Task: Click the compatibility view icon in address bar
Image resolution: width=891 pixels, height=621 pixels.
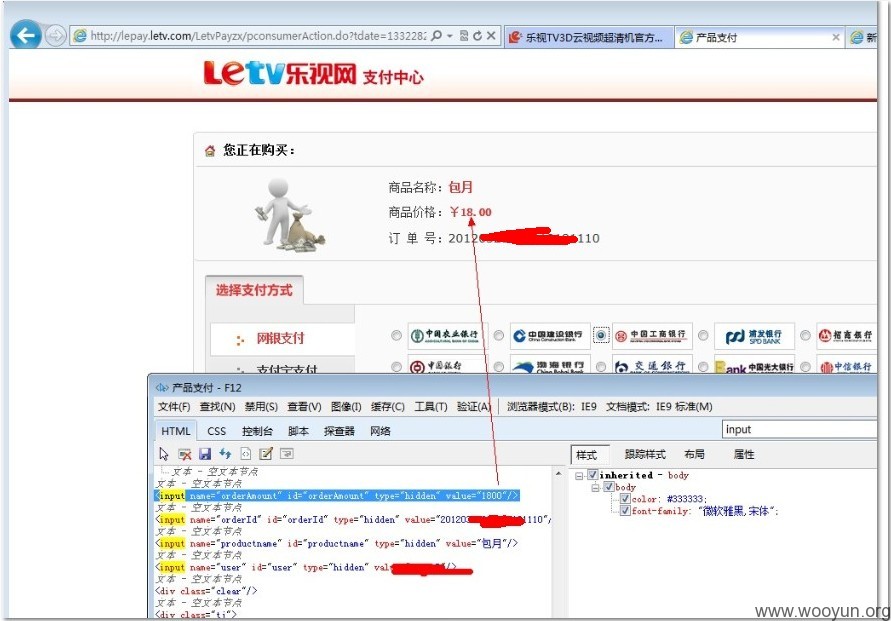Action: pos(464,36)
